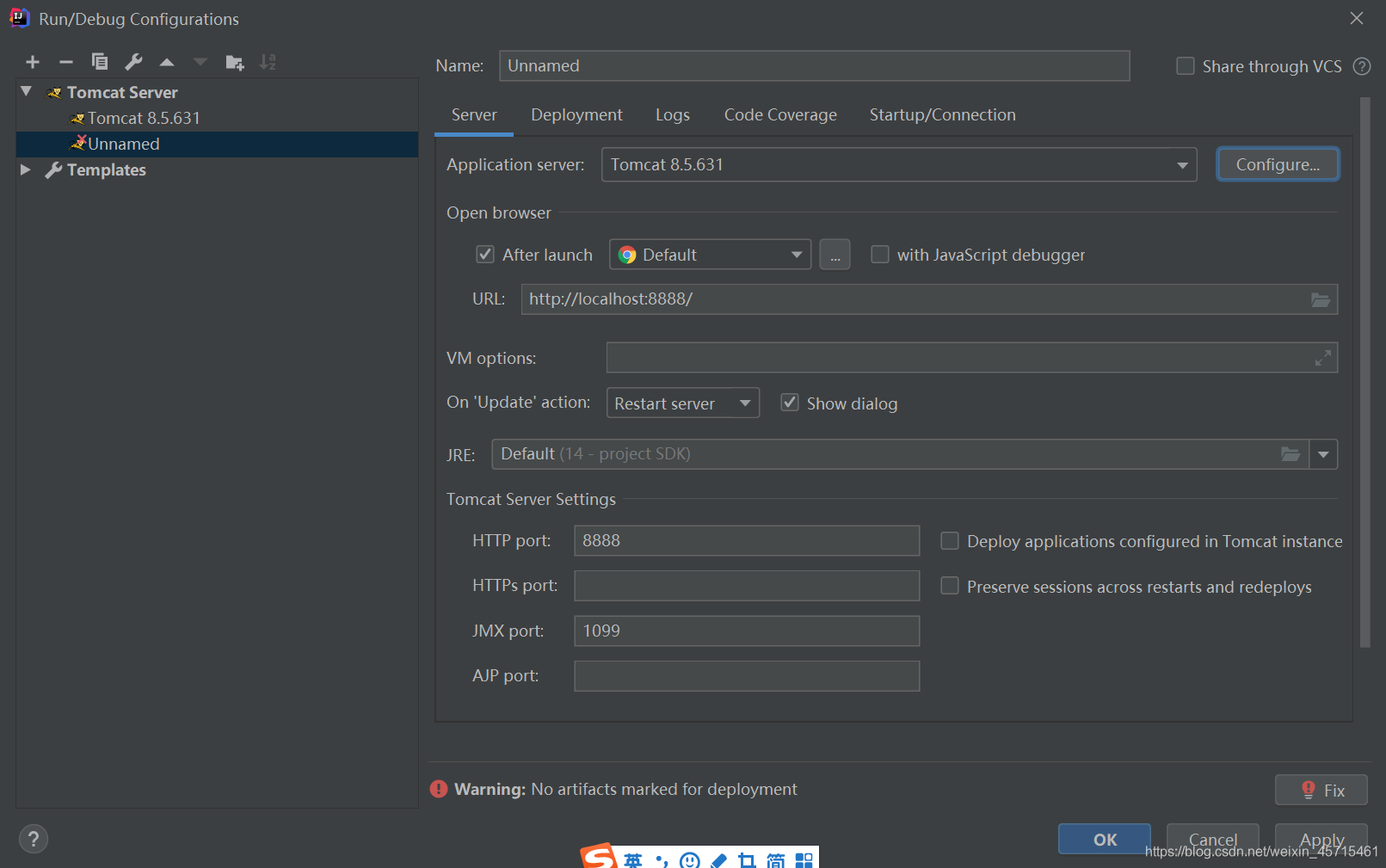Copy the selected configuration
The image size is (1386, 868).
(x=100, y=62)
